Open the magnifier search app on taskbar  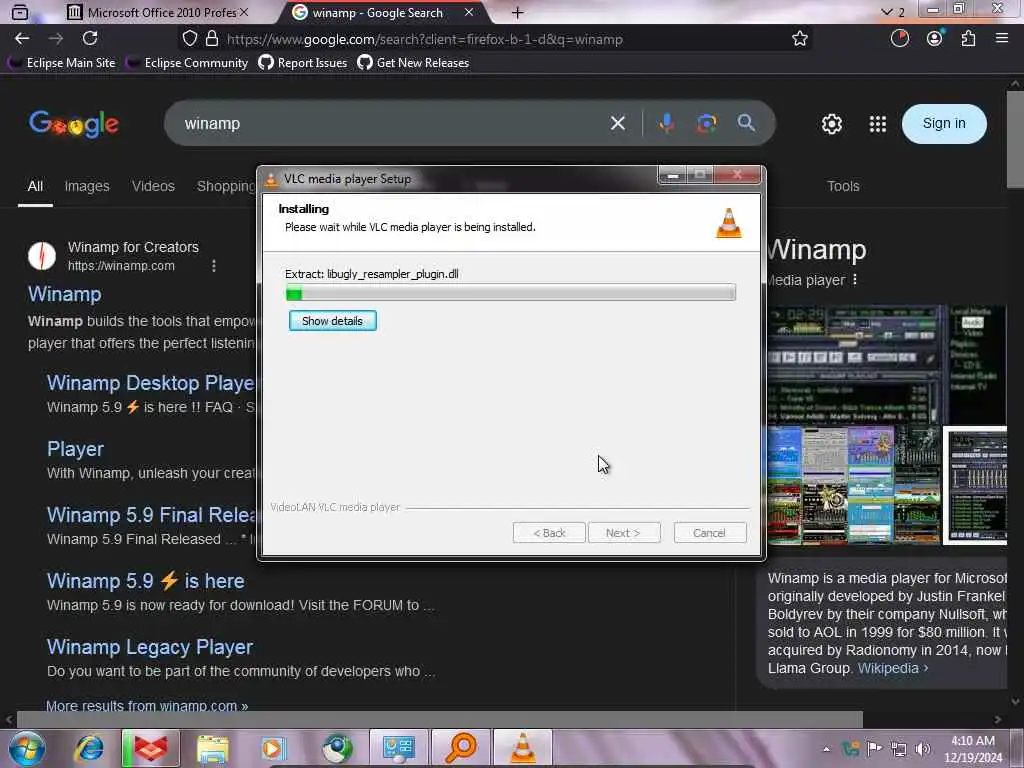[x=461, y=748]
